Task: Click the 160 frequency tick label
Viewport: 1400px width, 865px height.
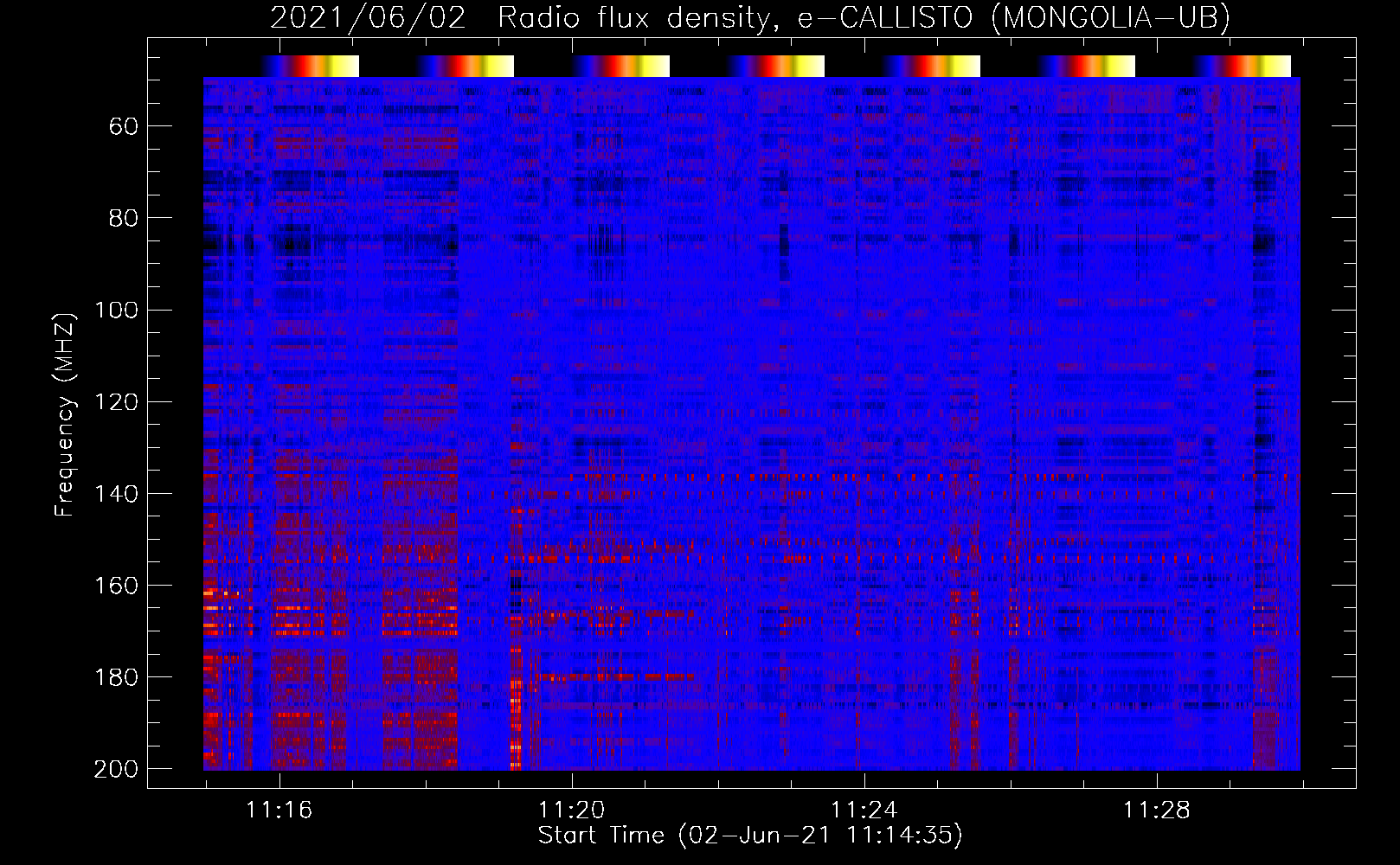Action: click(117, 586)
